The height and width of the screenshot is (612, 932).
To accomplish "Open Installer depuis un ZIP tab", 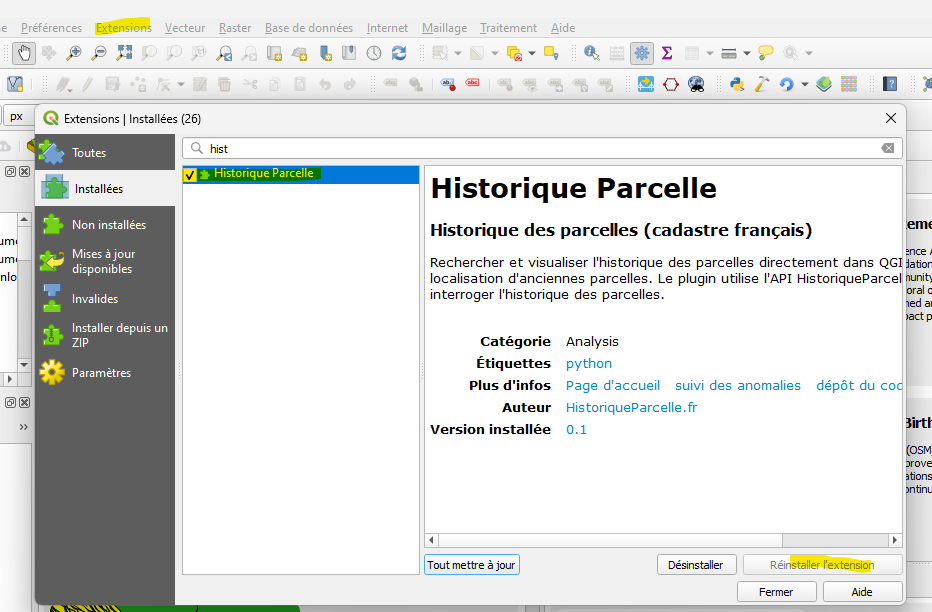I will (105, 335).
